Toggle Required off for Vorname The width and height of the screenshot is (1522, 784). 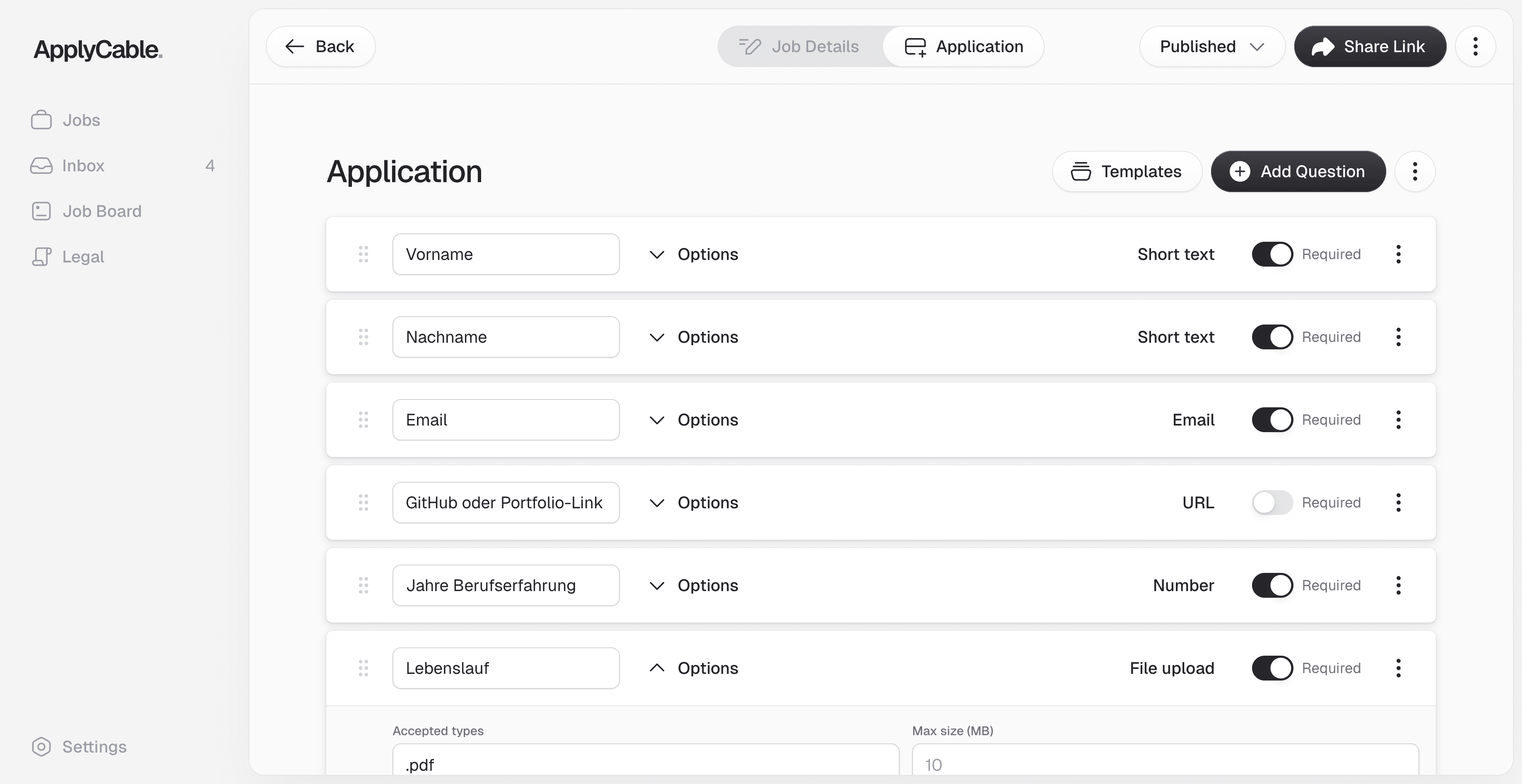[x=1272, y=254]
